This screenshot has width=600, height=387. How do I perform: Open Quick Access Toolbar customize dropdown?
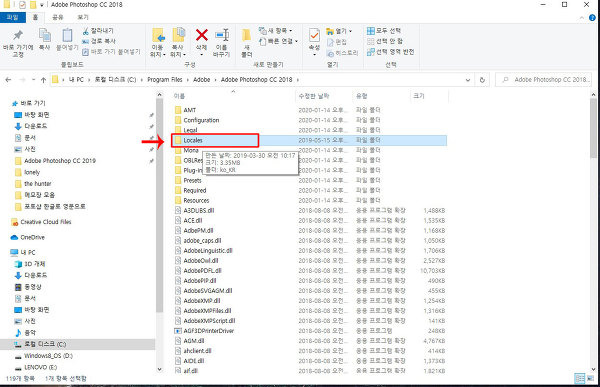(41, 5)
